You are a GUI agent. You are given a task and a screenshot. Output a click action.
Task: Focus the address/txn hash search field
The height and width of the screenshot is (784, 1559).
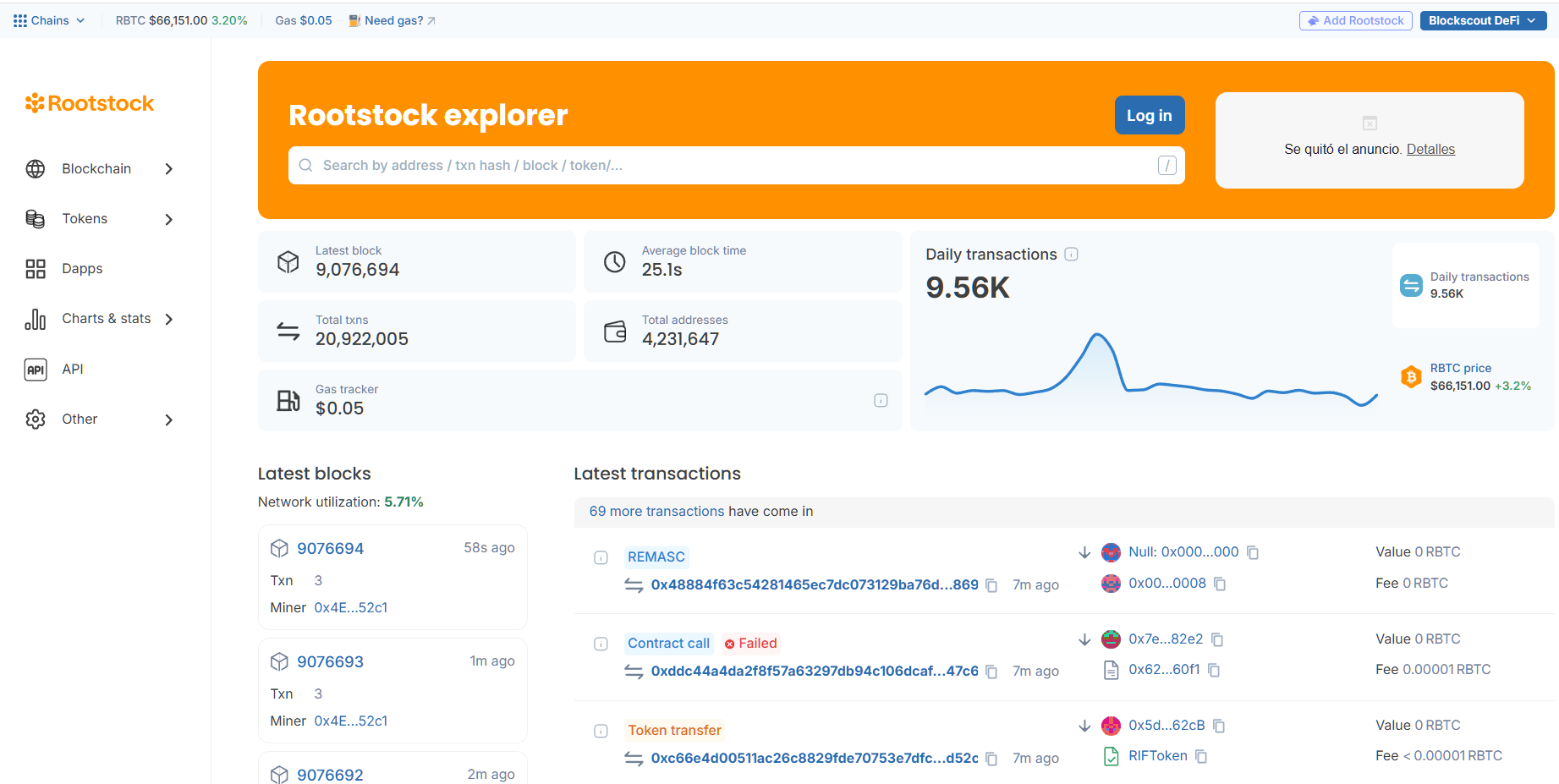tap(737, 166)
